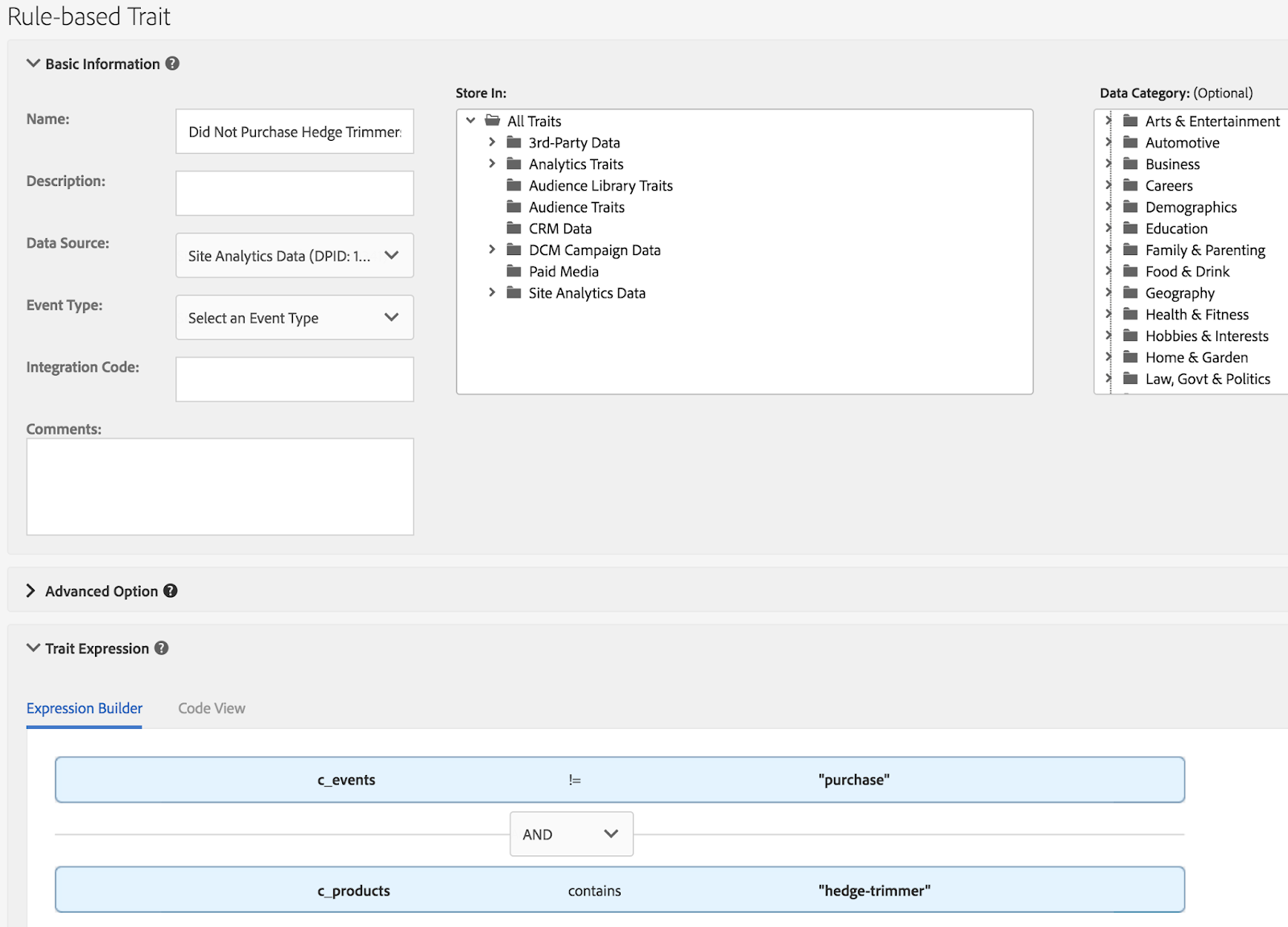Choose the Automotive data category label

1183,142
